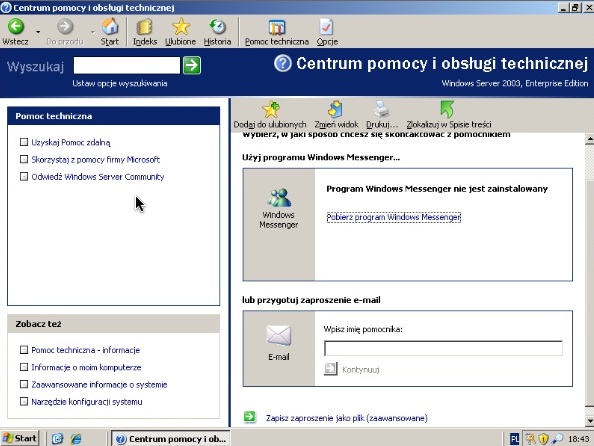Viewport: 594px width, 446px height.
Task: Open the Indeks book icon
Action: [145, 32]
